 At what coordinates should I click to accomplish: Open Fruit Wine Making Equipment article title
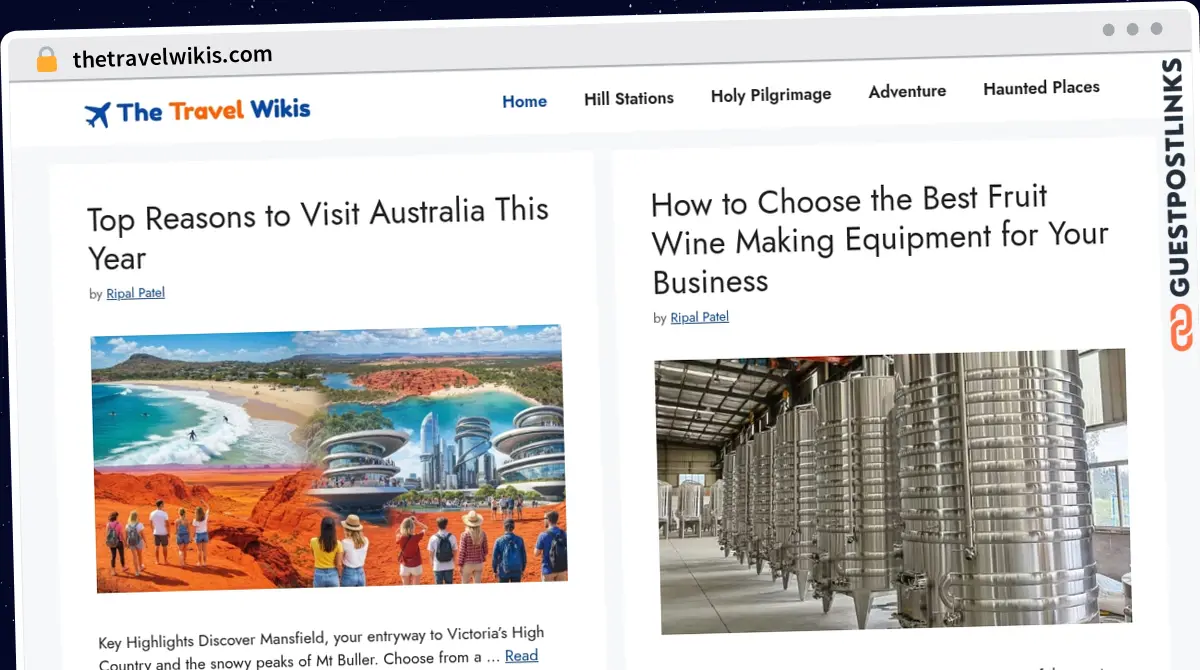click(x=880, y=240)
